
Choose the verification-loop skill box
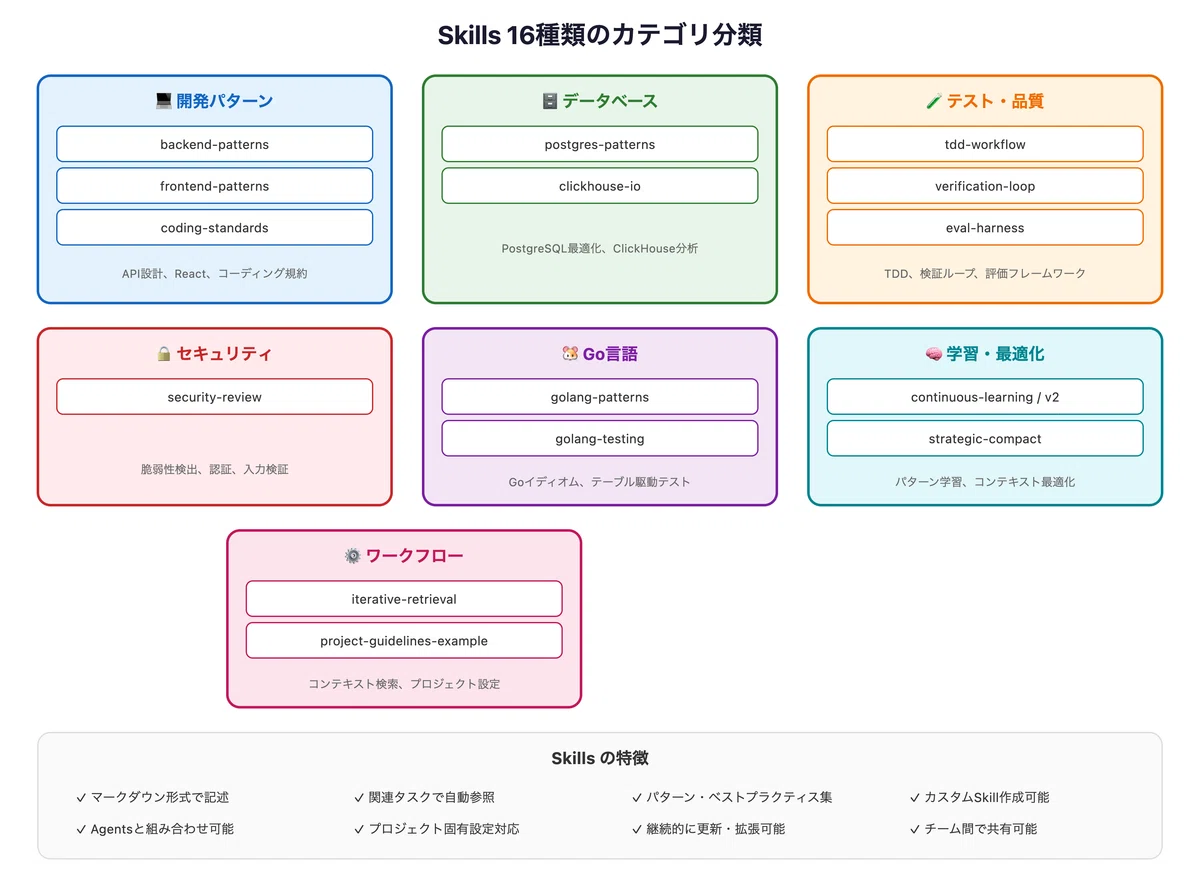click(985, 186)
